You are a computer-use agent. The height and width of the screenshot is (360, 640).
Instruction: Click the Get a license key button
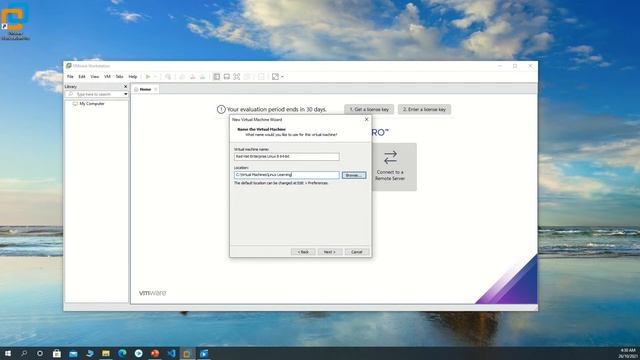(369, 109)
